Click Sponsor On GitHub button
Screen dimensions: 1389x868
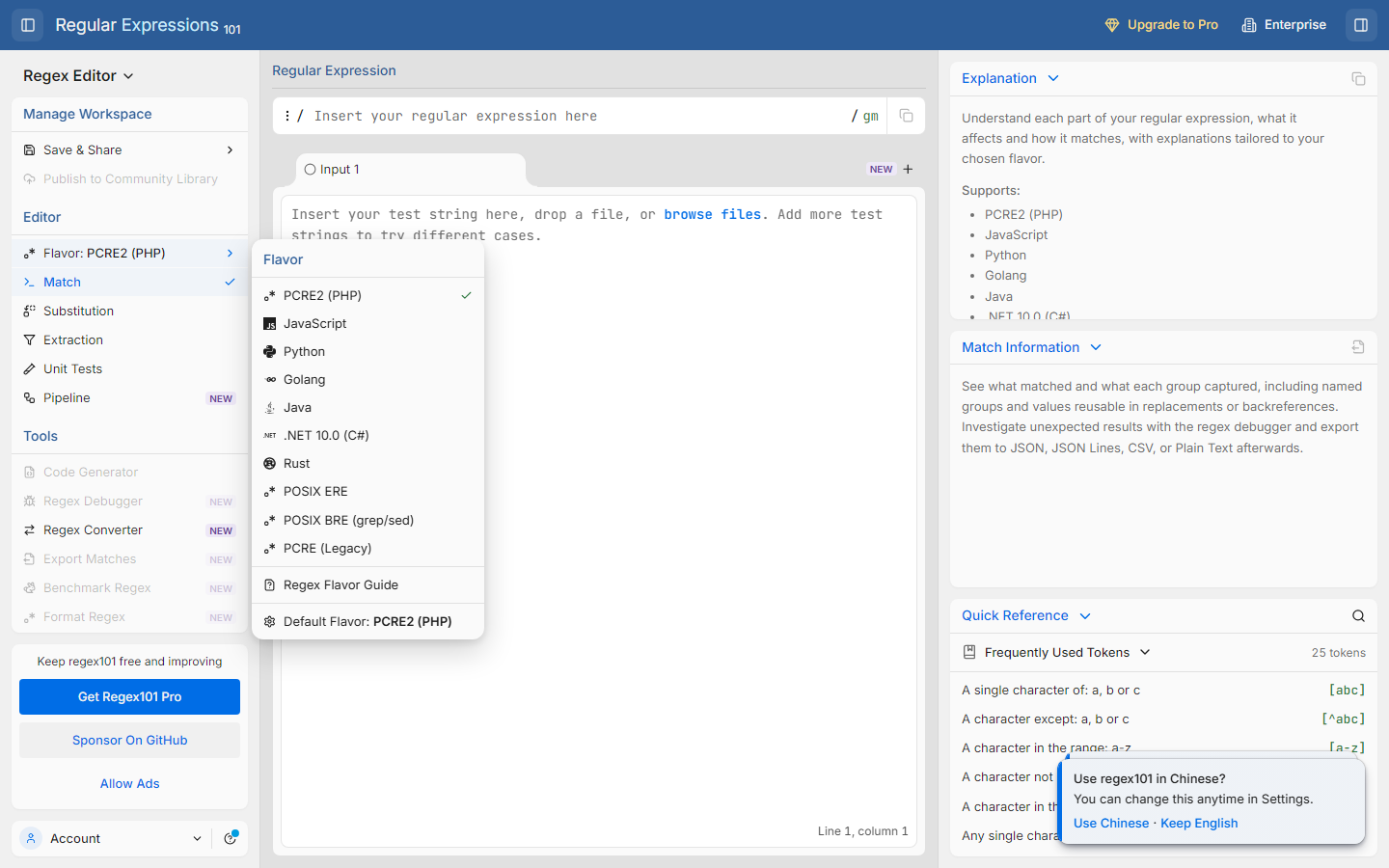pyautogui.click(x=129, y=741)
